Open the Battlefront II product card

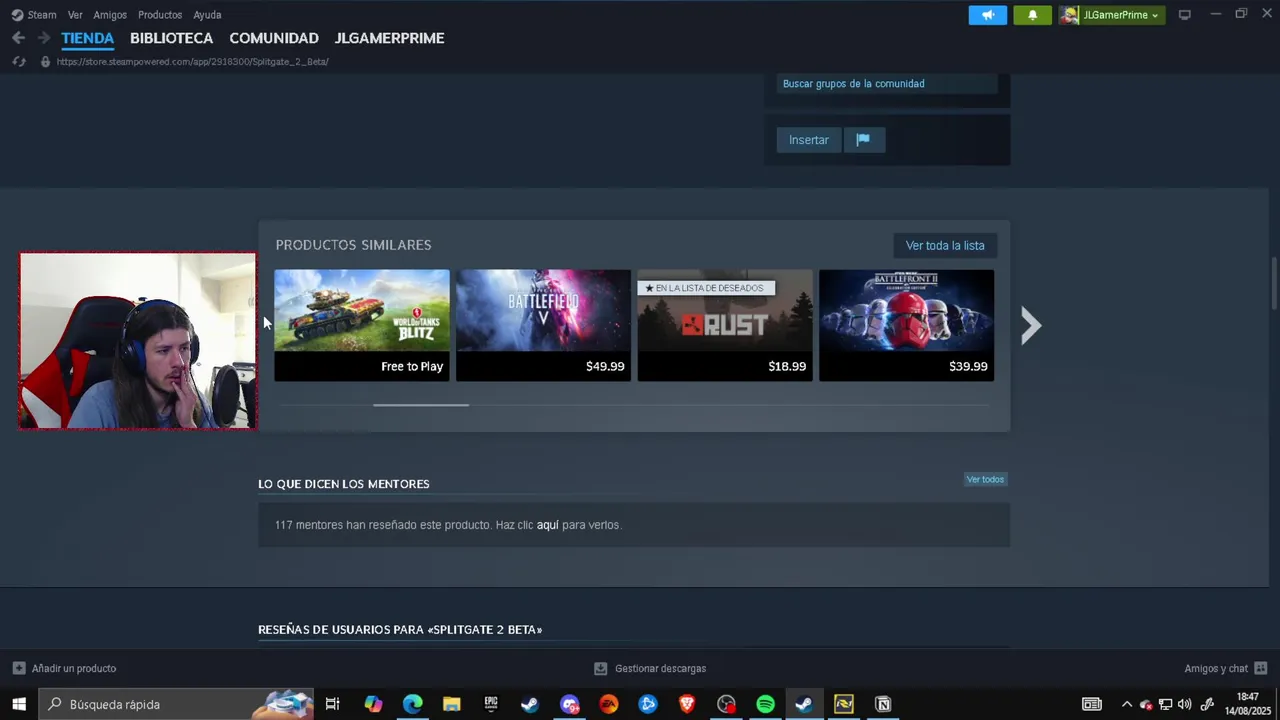pyautogui.click(x=906, y=325)
